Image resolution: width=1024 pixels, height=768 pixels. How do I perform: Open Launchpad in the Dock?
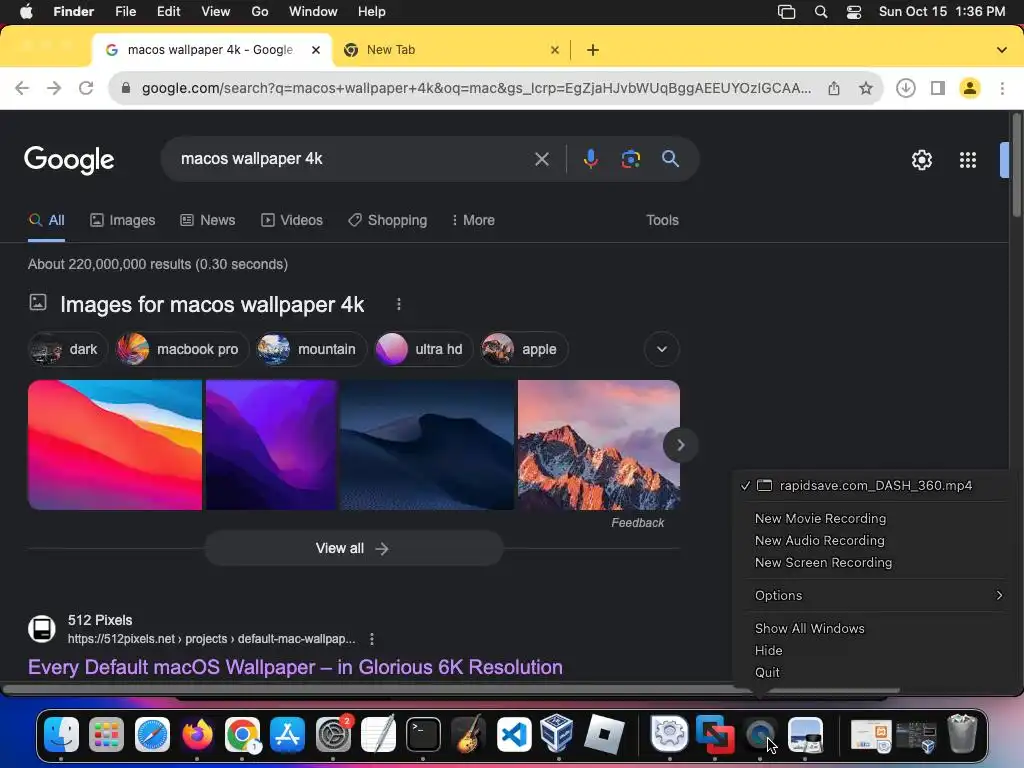(x=106, y=733)
